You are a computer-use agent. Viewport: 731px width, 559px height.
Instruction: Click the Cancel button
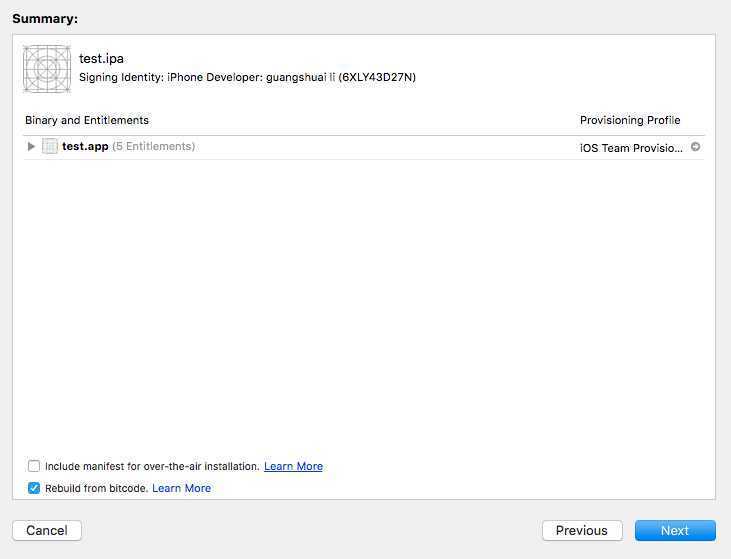47,531
